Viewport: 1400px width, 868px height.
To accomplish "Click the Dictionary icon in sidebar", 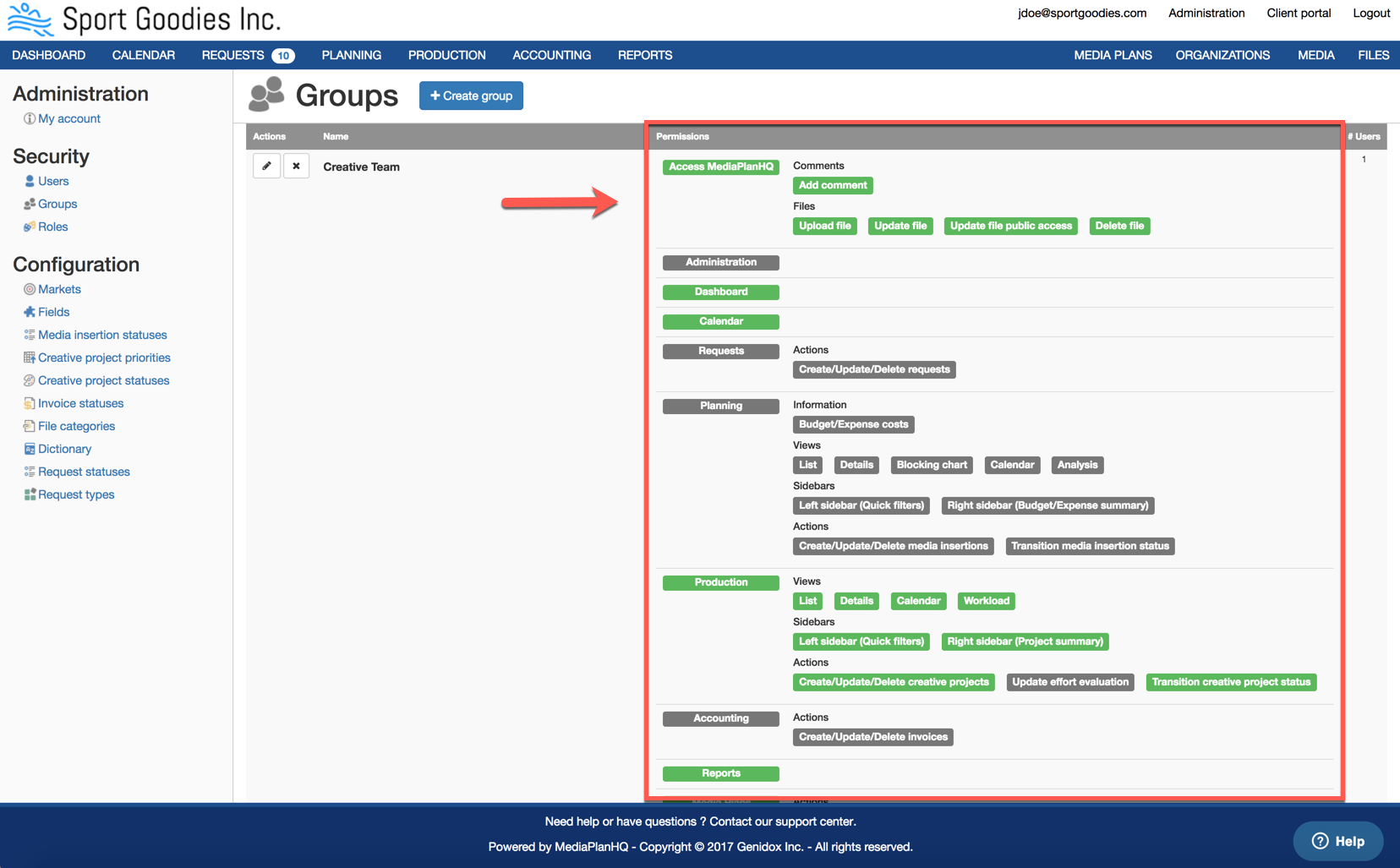I will coord(30,449).
